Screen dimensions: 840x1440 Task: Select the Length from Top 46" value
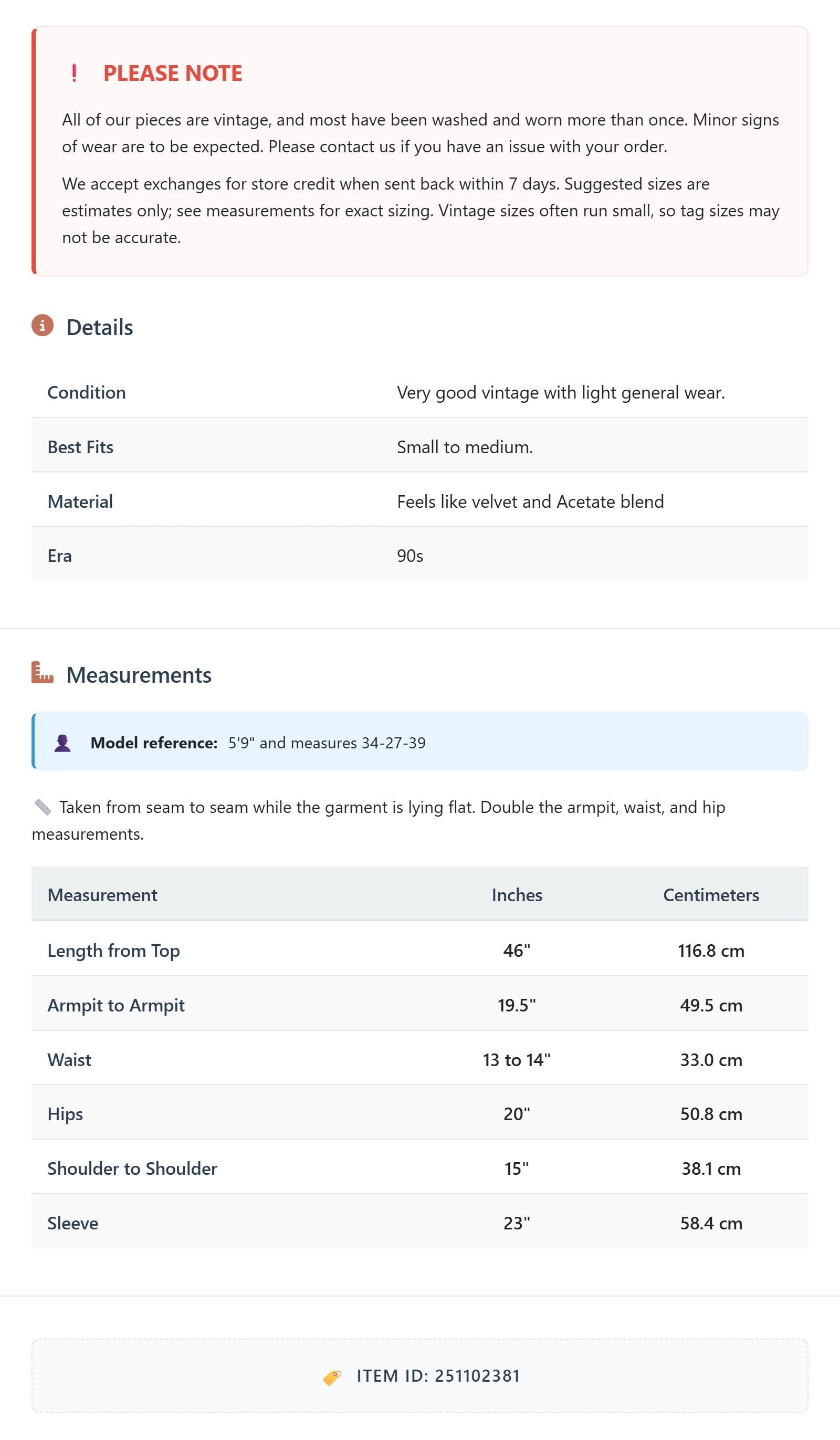pos(517,951)
